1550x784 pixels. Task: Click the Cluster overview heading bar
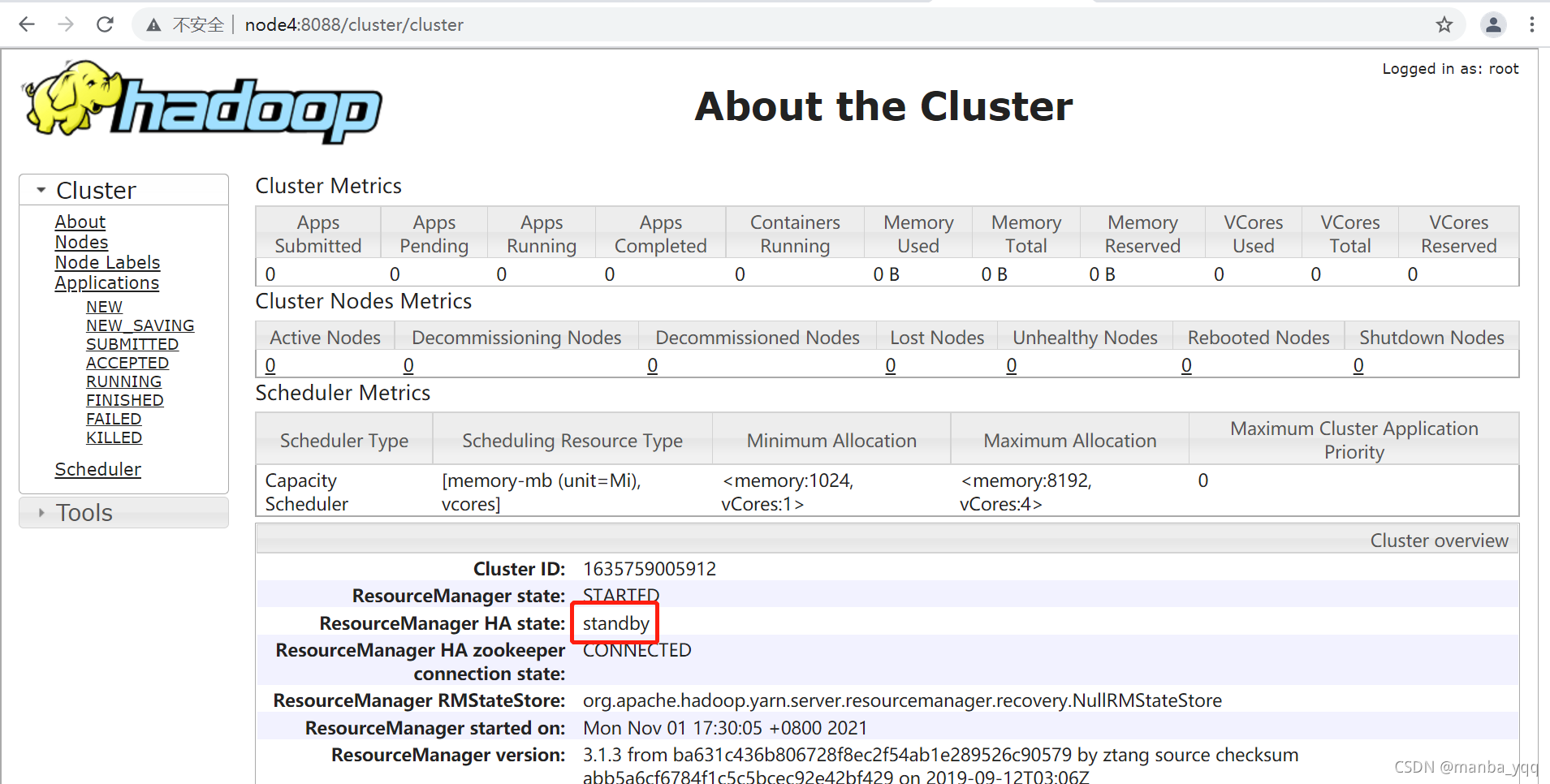(887, 541)
